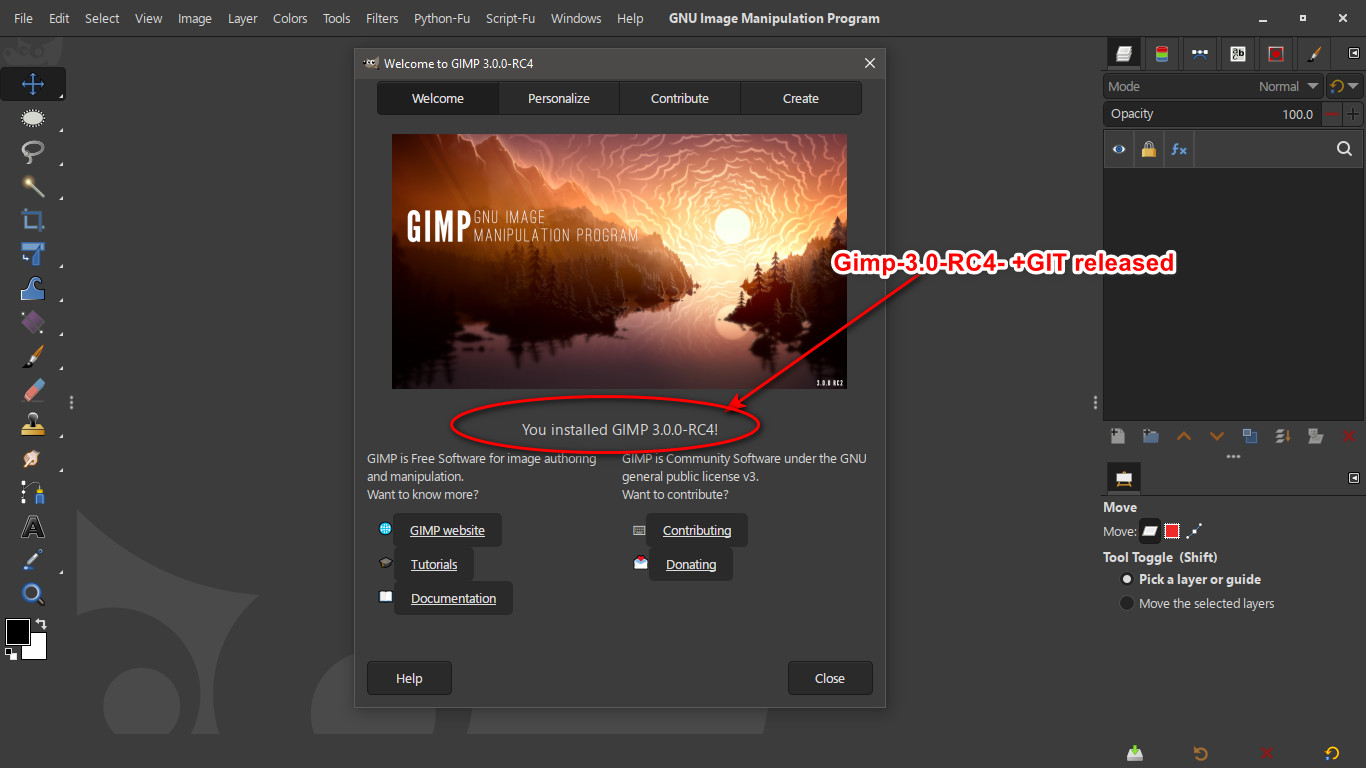The width and height of the screenshot is (1366, 768).
Task: Merge layers down
Action: point(1283,436)
